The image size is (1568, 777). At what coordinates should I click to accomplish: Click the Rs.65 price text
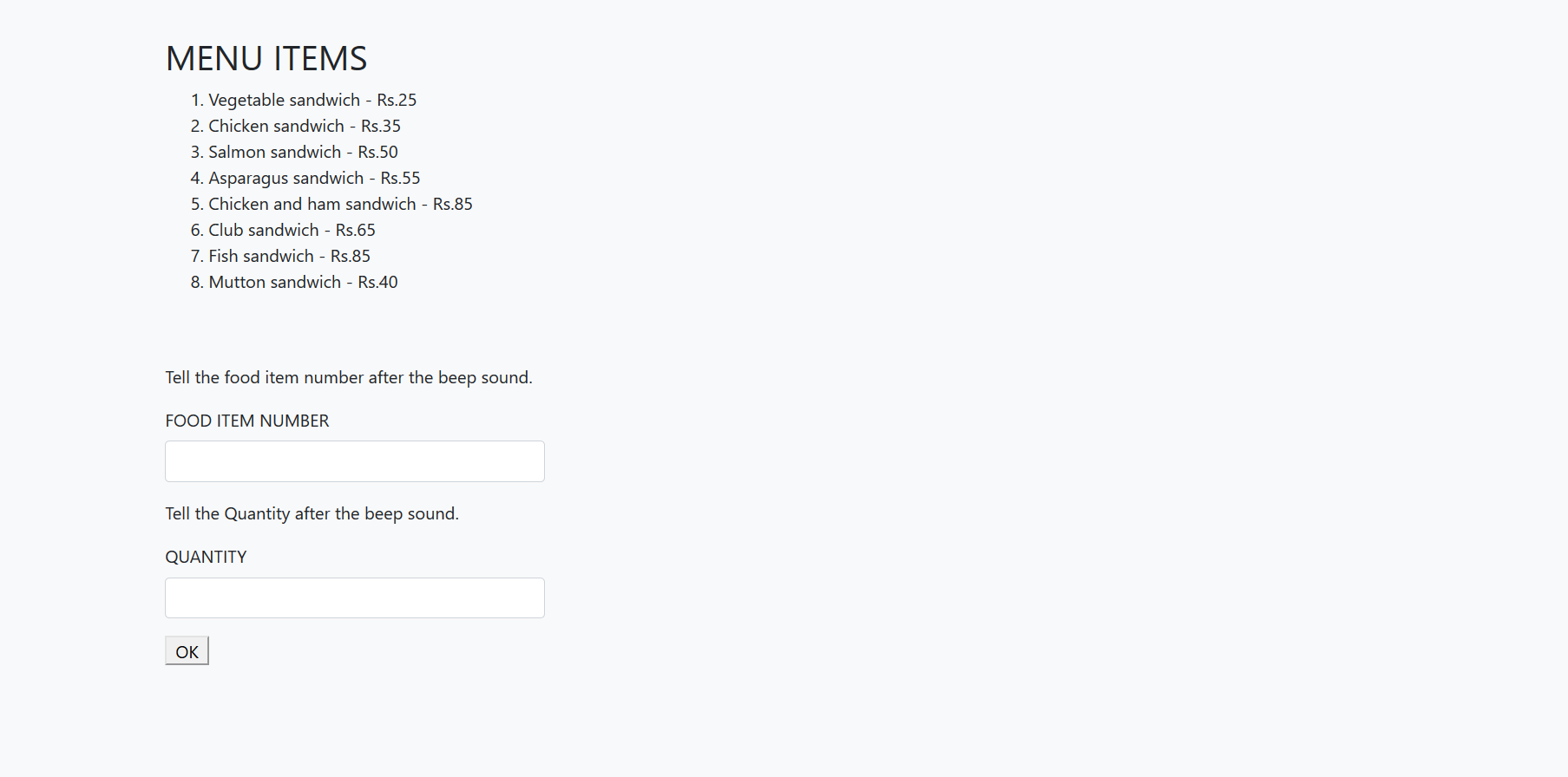pos(356,231)
